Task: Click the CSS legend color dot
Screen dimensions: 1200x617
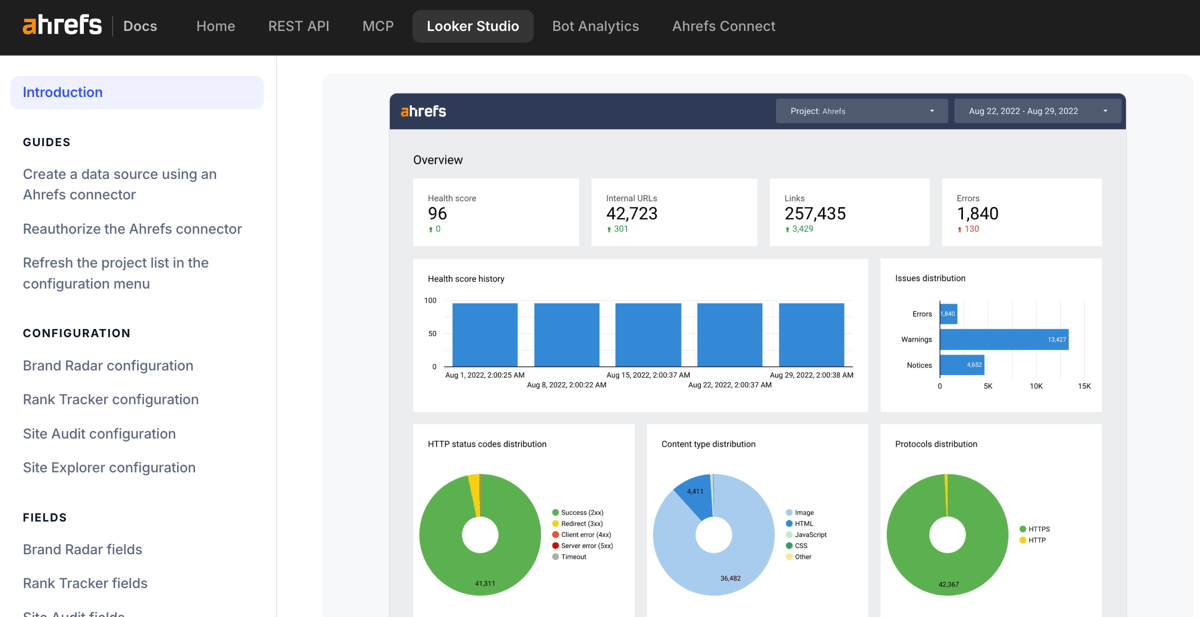Action: click(789, 546)
